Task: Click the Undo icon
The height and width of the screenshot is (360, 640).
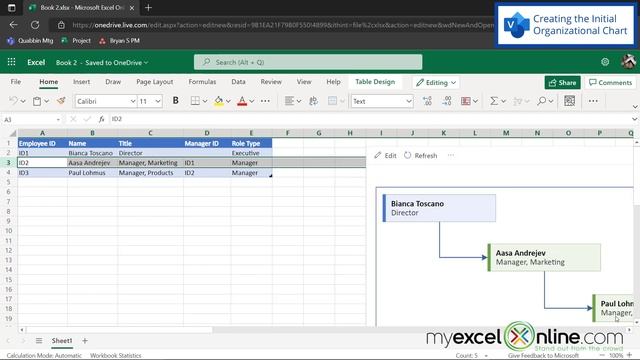Action: tap(13, 101)
